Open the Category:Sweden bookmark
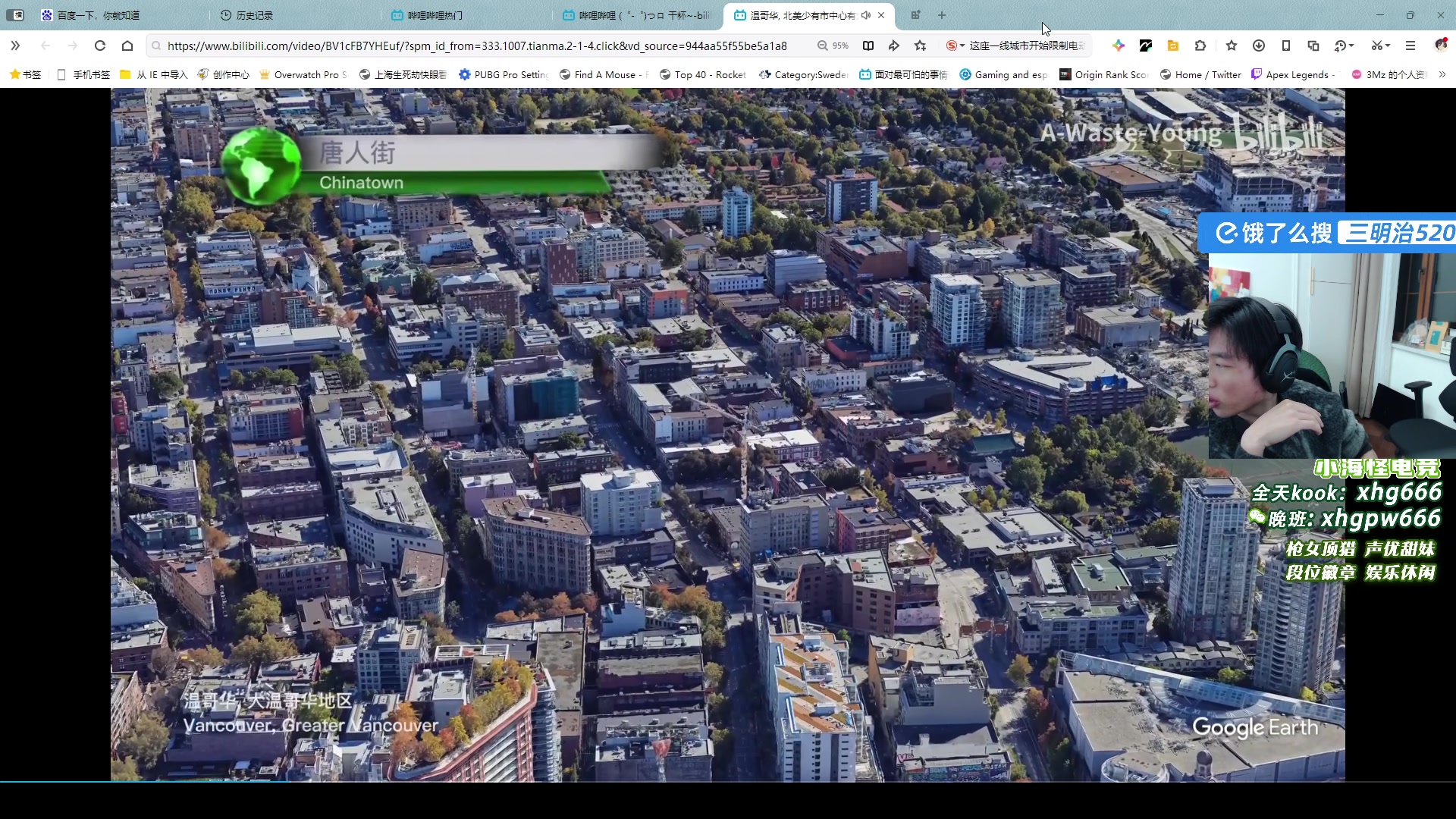 pos(804,74)
